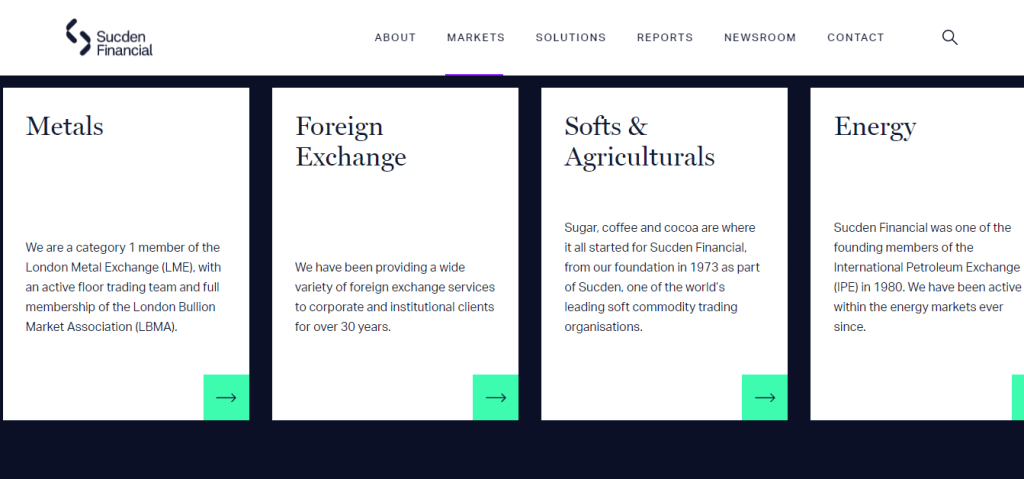Click the Softs & Agriculturals heading
1024x479 pixels.
639,142
